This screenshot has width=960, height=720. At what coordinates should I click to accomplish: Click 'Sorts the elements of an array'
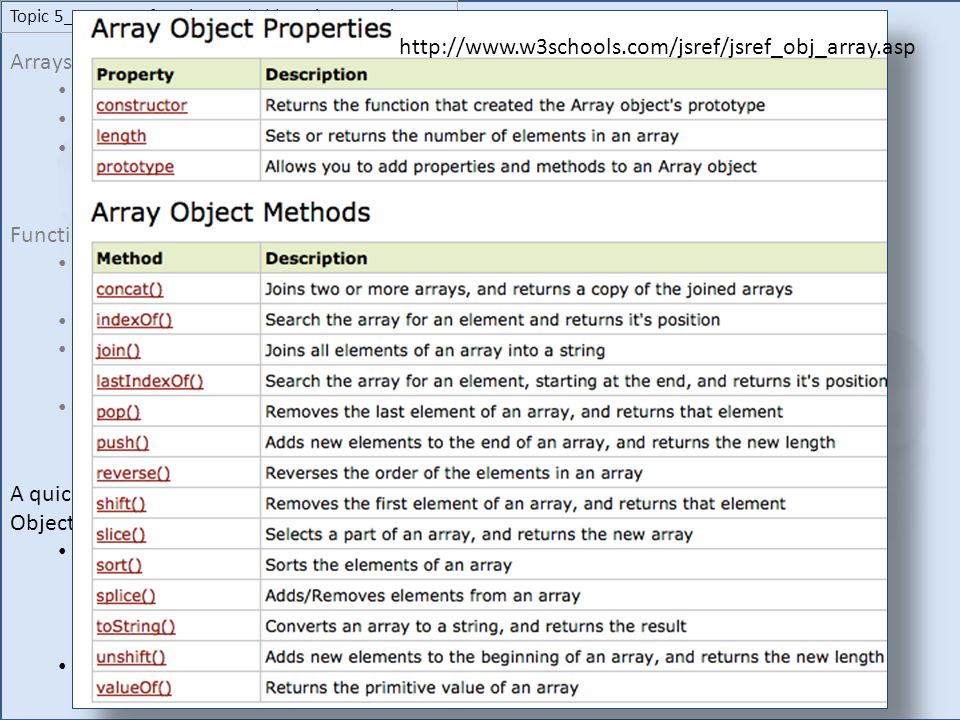[388, 564]
